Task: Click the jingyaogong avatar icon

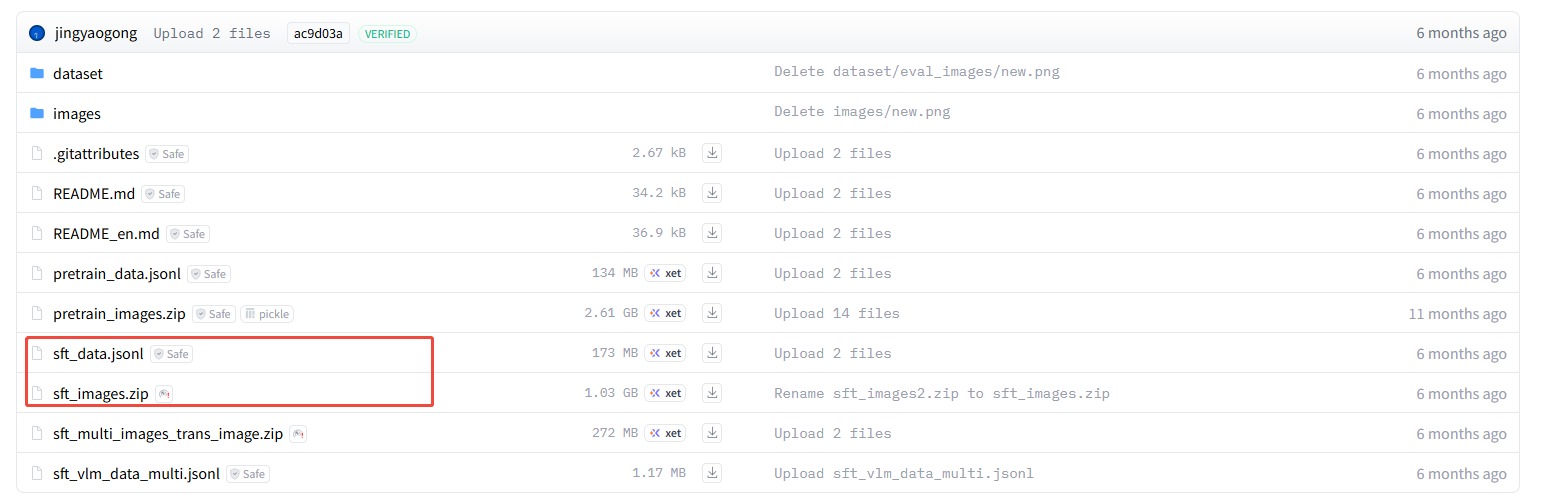Action: (37, 33)
